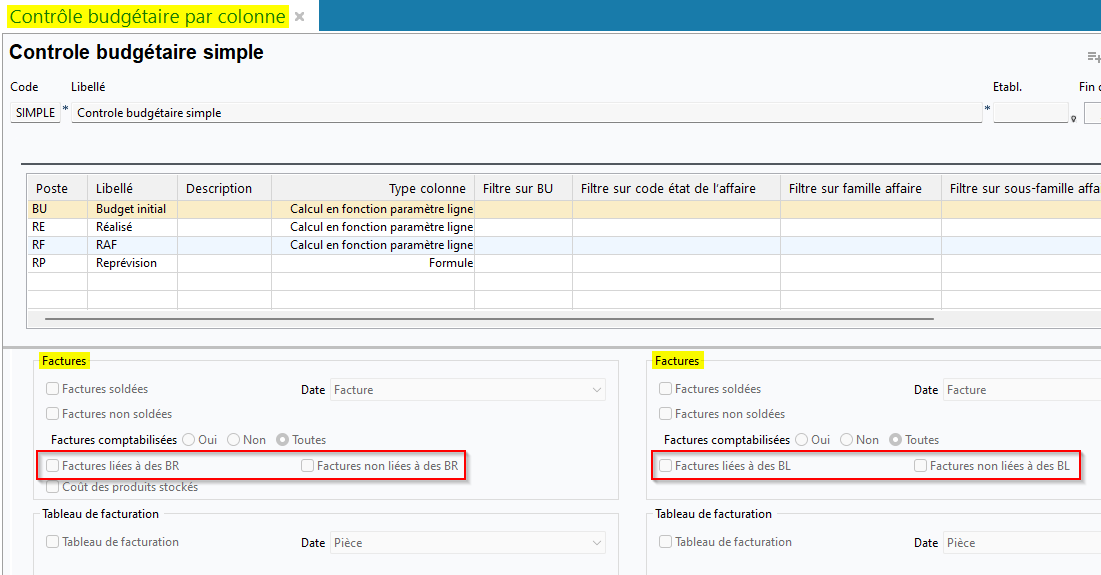
Task: Open the Date dropdown in left Factures group
Action: coord(467,390)
